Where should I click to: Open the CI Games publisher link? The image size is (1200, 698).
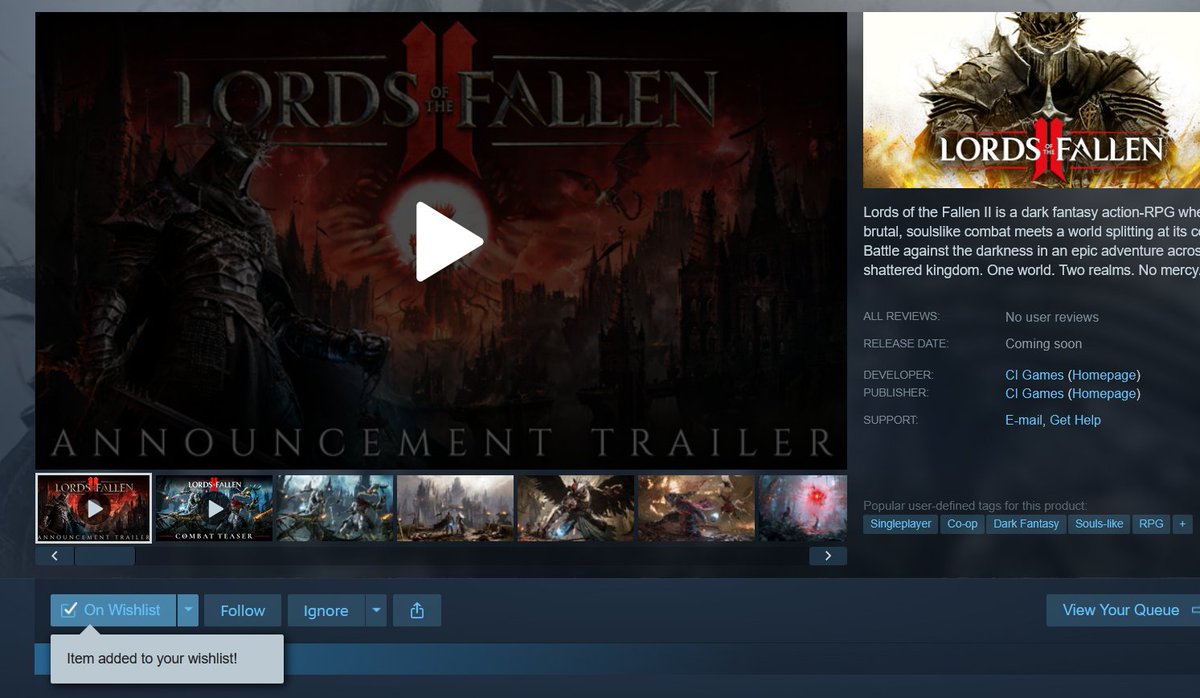(x=1034, y=393)
